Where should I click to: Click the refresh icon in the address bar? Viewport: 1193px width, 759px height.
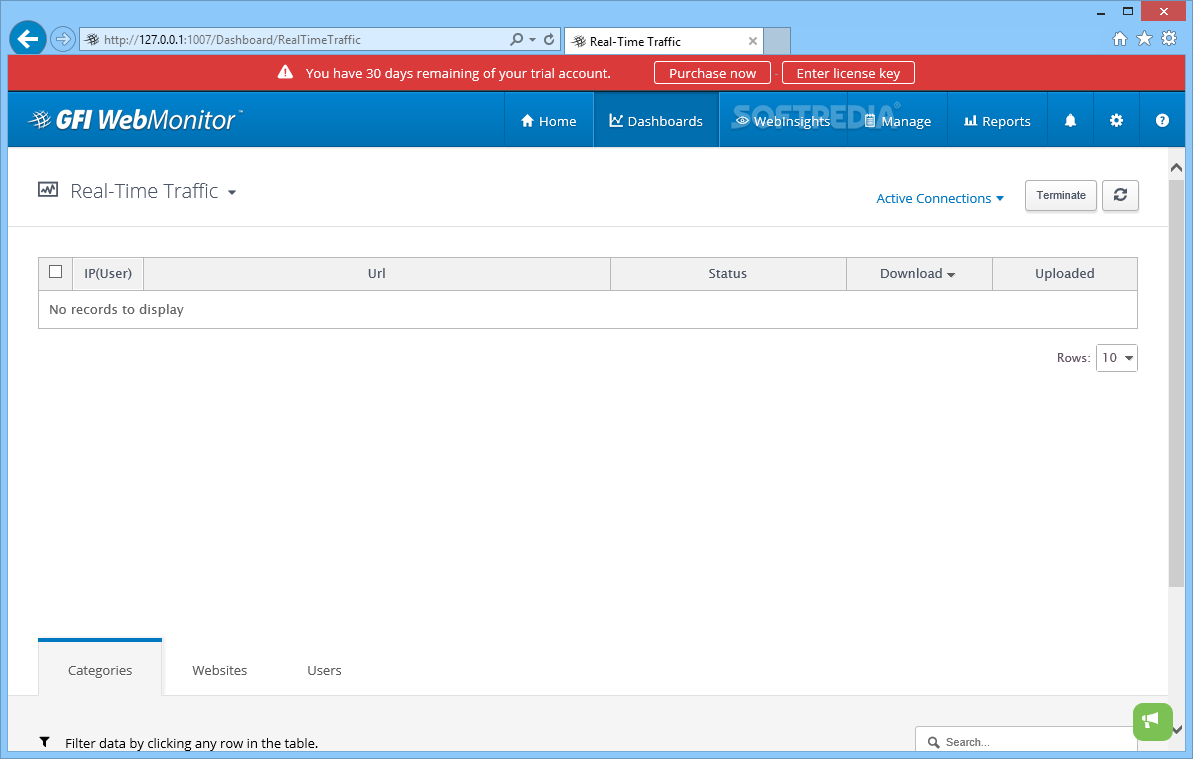tap(549, 39)
